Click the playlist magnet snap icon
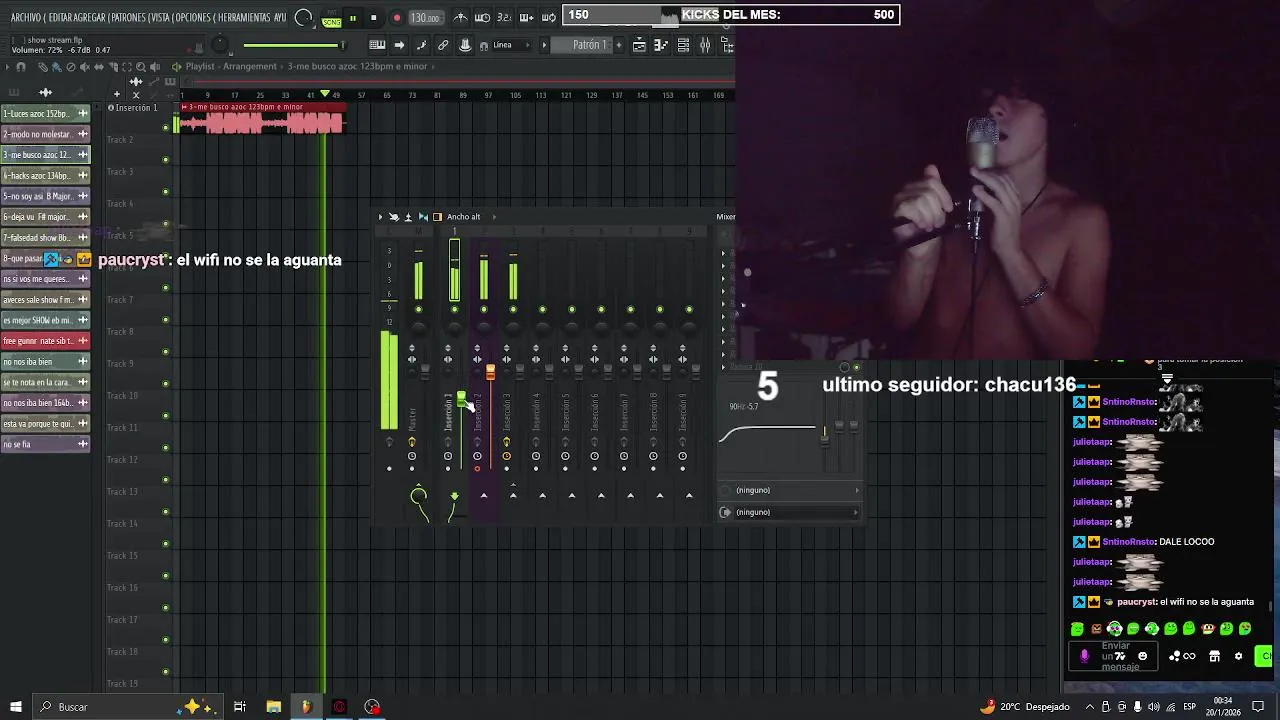The image size is (1280, 720). tap(21, 67)
